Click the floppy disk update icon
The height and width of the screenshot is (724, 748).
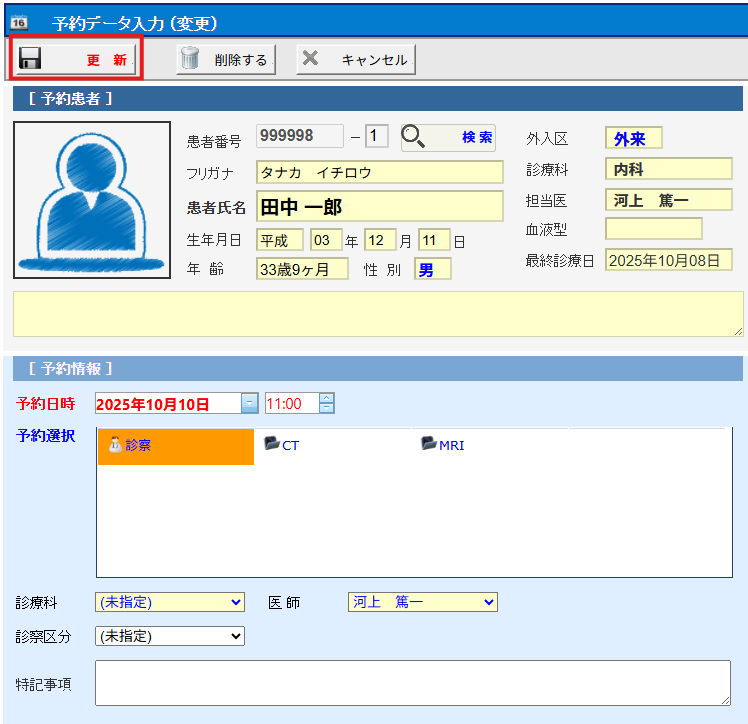31,59
